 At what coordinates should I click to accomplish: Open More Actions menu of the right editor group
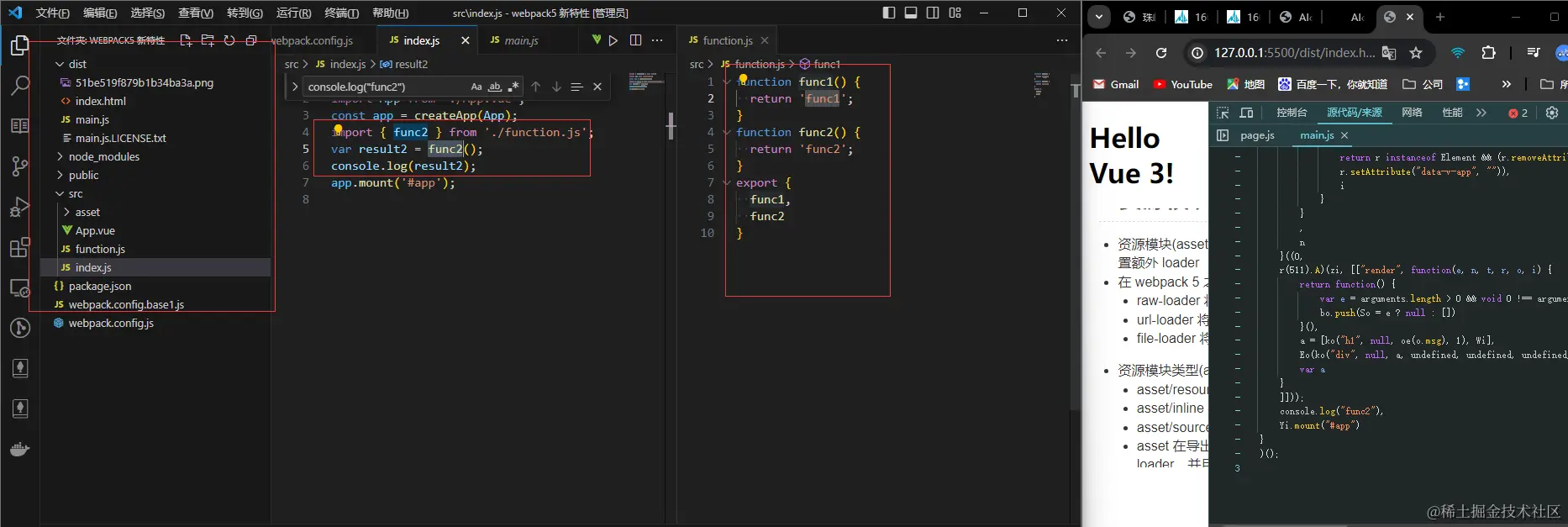click(x=1062, y=40)
